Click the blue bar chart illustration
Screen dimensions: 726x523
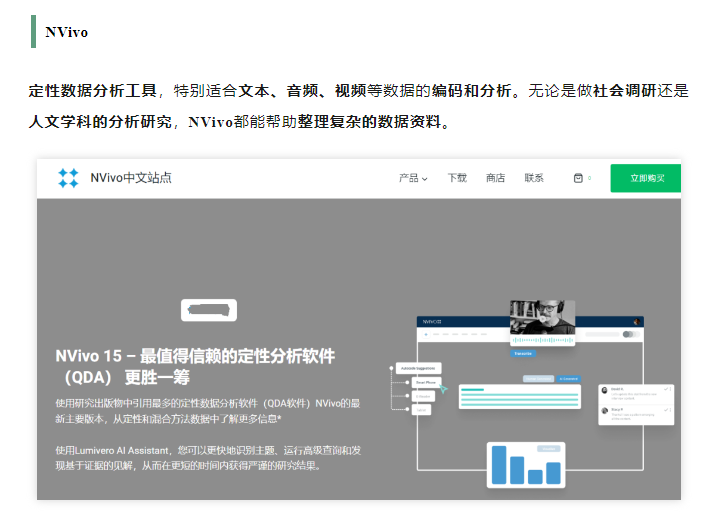(526, 465)
